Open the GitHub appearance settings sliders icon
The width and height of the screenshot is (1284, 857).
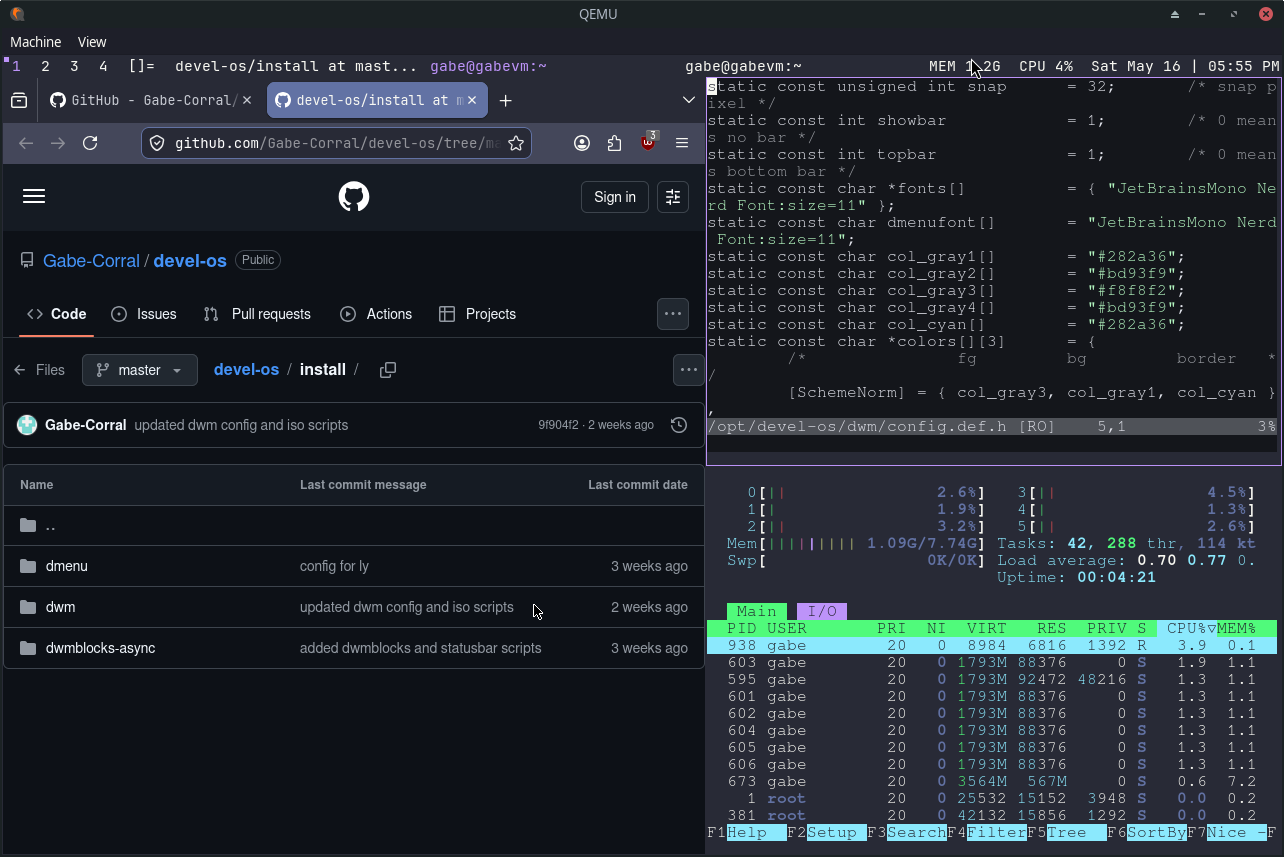pyautogui.click(x=673, y=197)
